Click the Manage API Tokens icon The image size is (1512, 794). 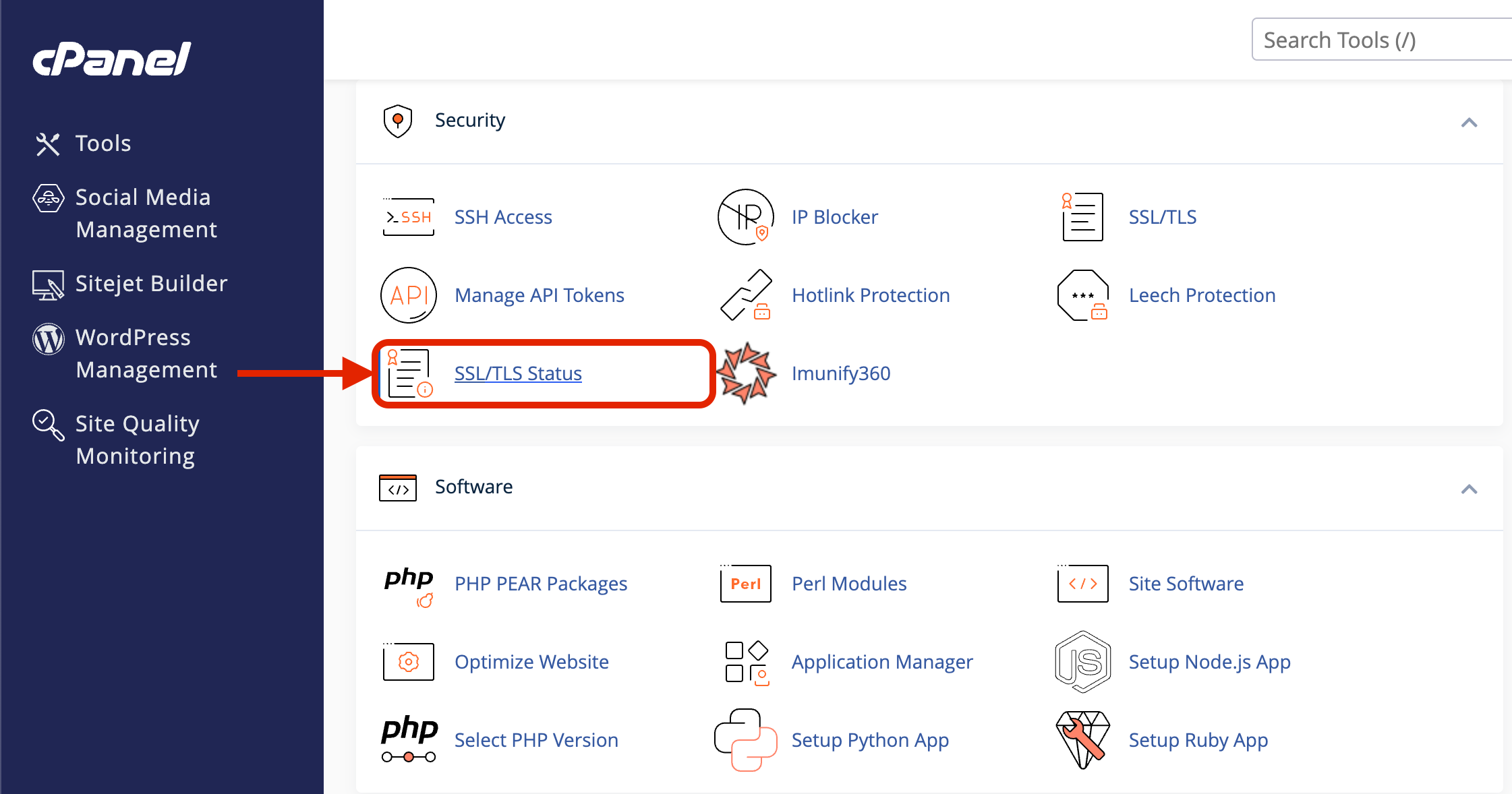pyautogui.click(x=409, y=295)
